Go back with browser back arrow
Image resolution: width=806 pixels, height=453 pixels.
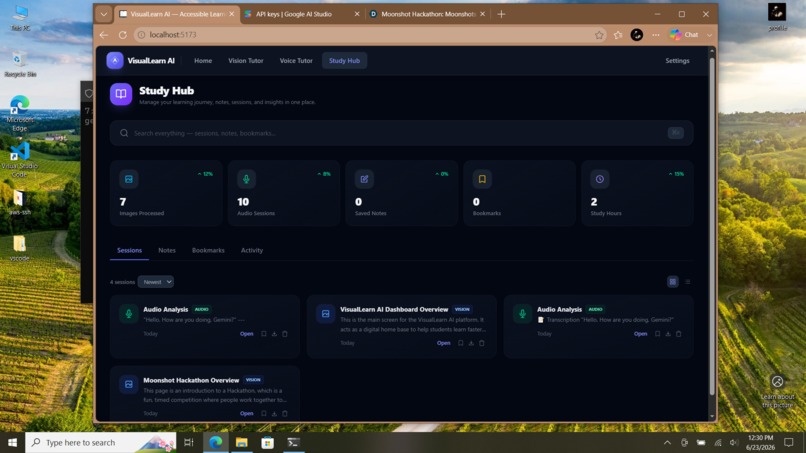[104, 34]
